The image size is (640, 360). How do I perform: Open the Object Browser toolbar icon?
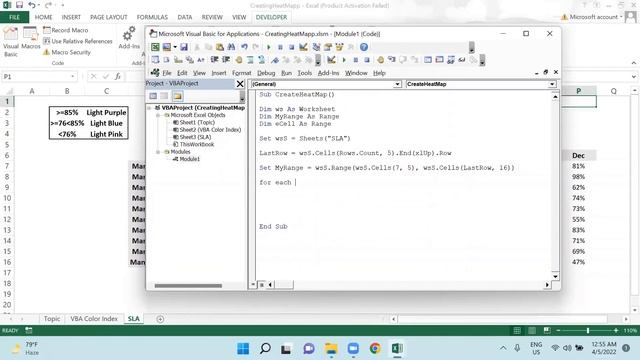pyautogui.click(x=339, y=47)
